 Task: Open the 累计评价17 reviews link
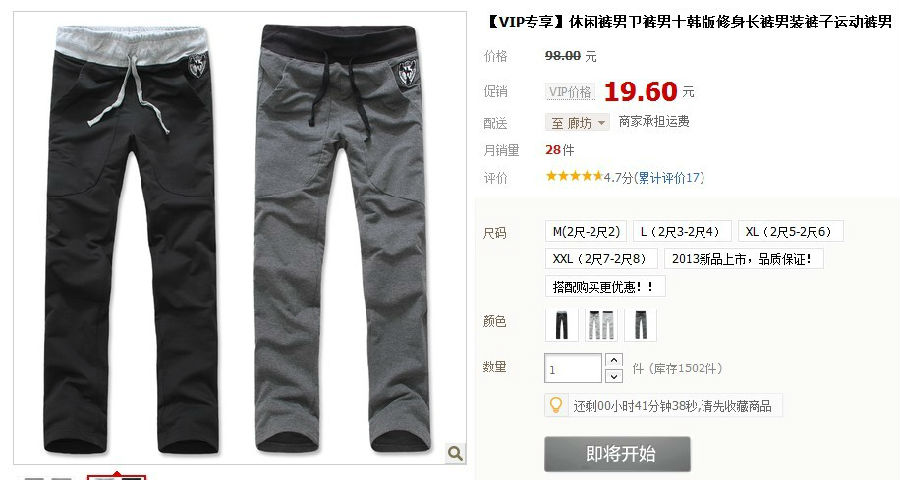coord(670,178)
